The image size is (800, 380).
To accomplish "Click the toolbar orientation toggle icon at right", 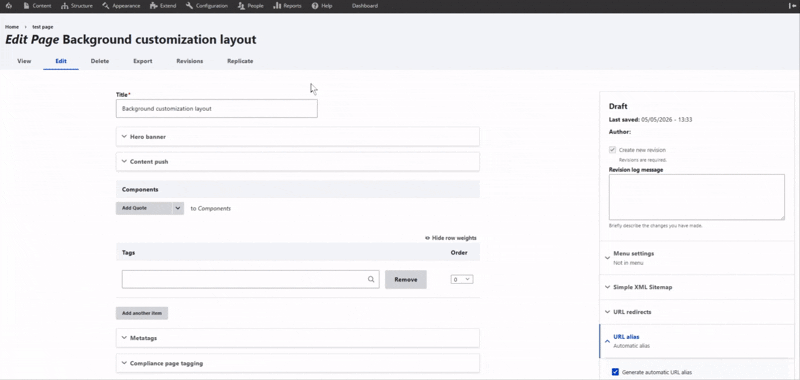I will pyautogui.click(x=792, y=6).
